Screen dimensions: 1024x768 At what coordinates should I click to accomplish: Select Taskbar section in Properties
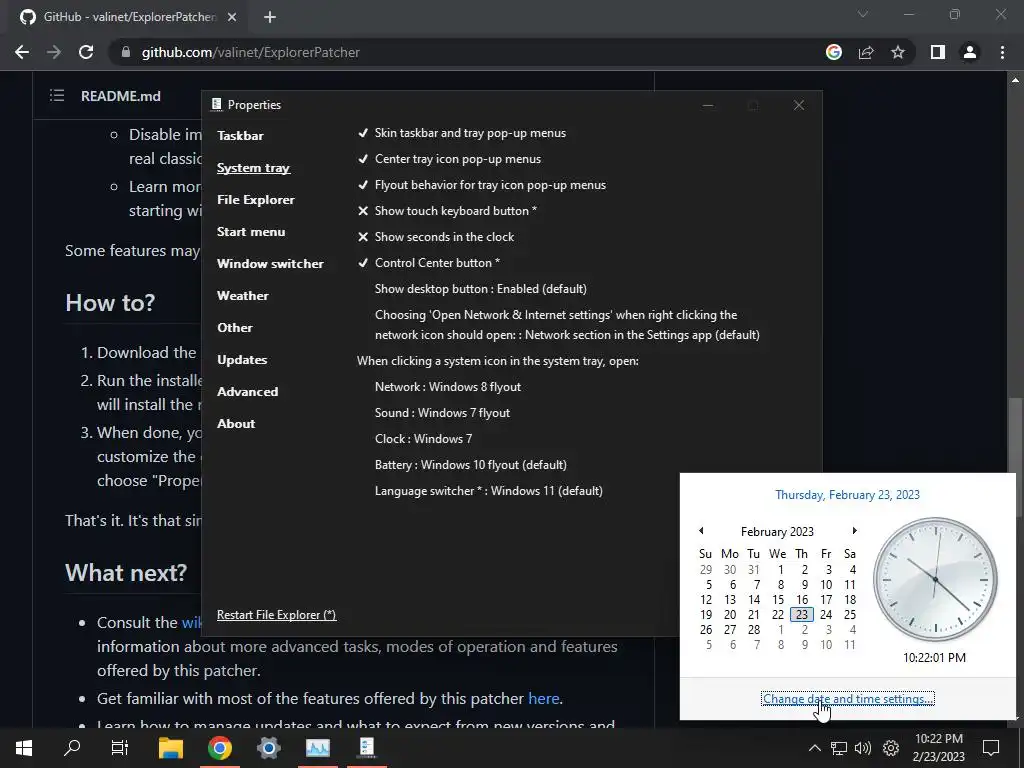click(240, 136)
